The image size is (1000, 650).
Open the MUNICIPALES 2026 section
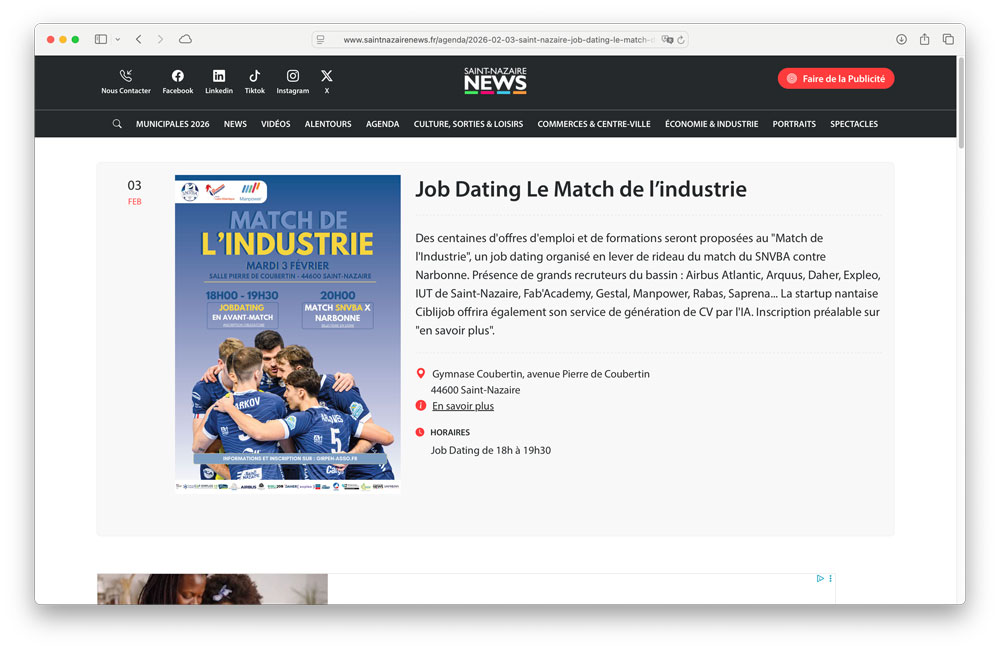pyautogui.click(x=172, y=123)
